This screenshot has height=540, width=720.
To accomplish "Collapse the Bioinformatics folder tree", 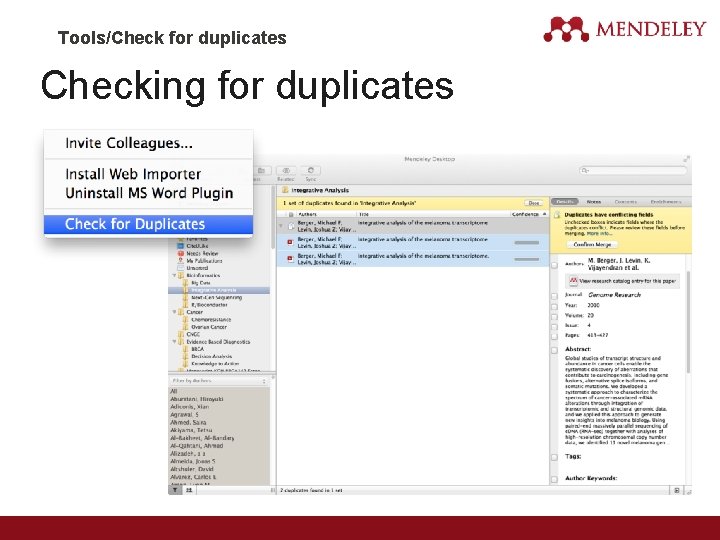I will coord(174,275).
